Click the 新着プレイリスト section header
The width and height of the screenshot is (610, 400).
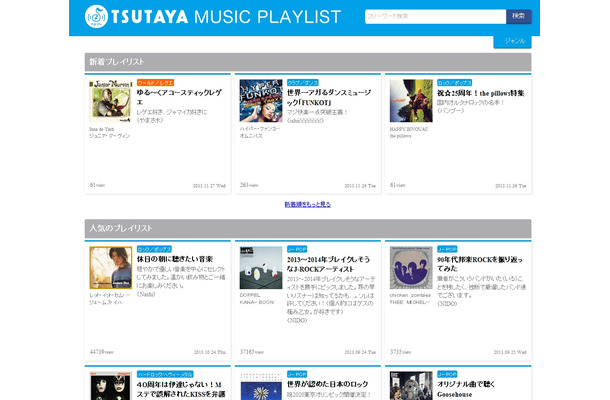308,62
